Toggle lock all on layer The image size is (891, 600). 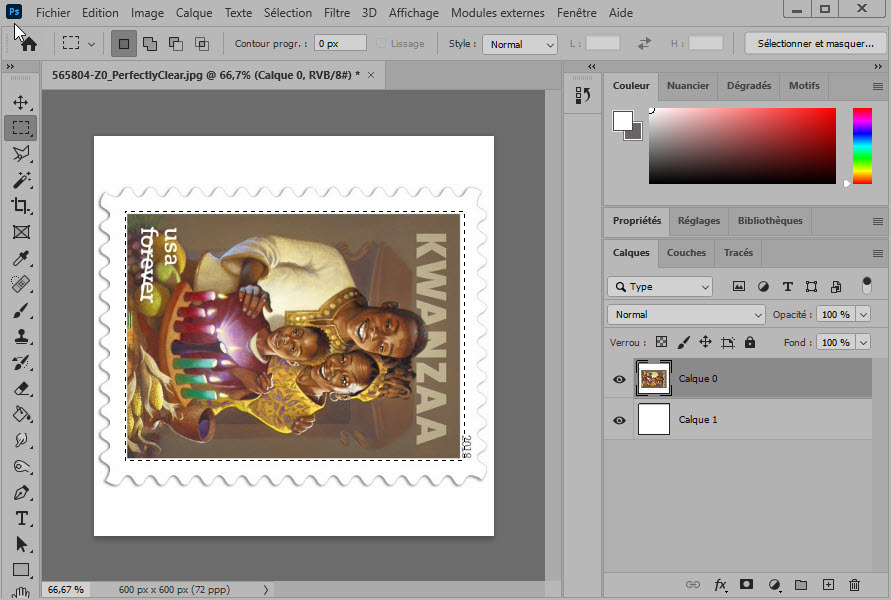tap(750, 342)
